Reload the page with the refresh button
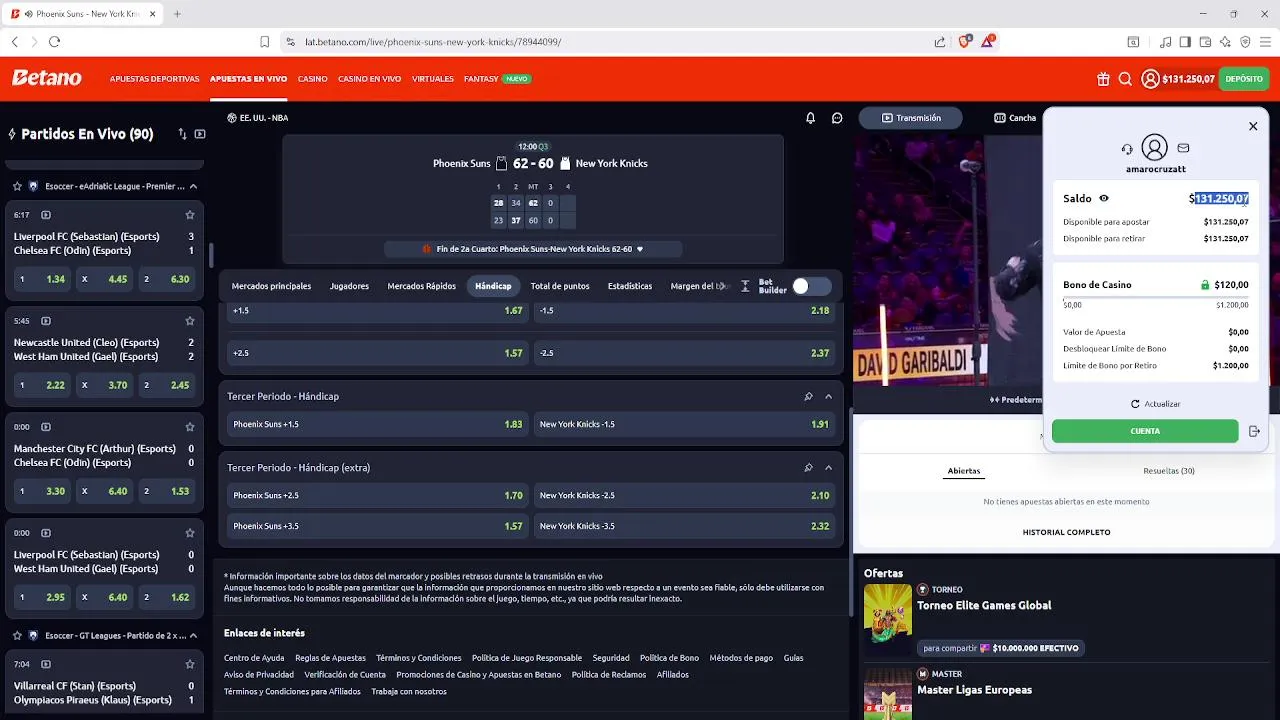Image resolution: width=1280 pixels, height=720 pixels. coord(54,42)
